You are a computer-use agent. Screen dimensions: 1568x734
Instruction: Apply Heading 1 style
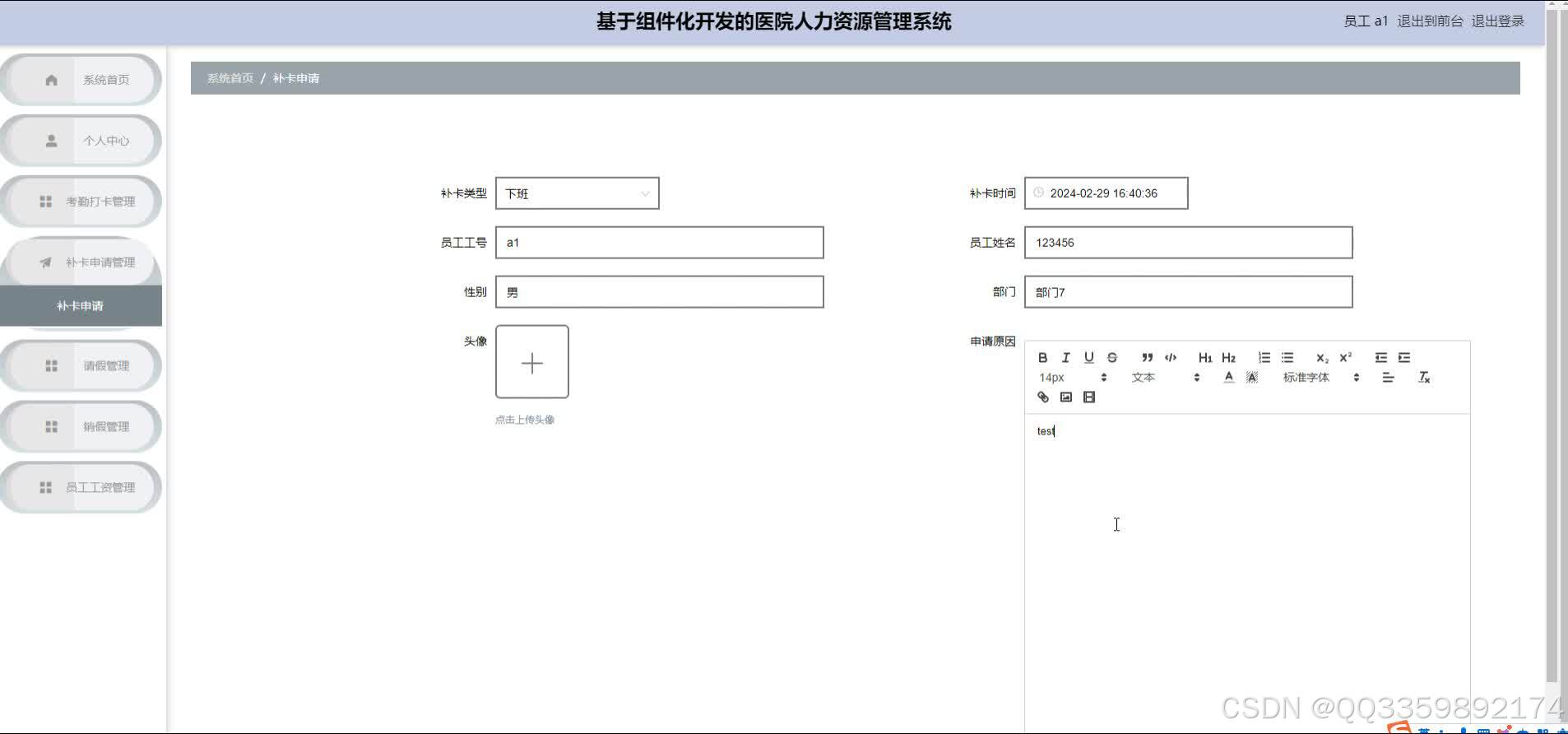pyautogui.click(x=1205, y=358)
